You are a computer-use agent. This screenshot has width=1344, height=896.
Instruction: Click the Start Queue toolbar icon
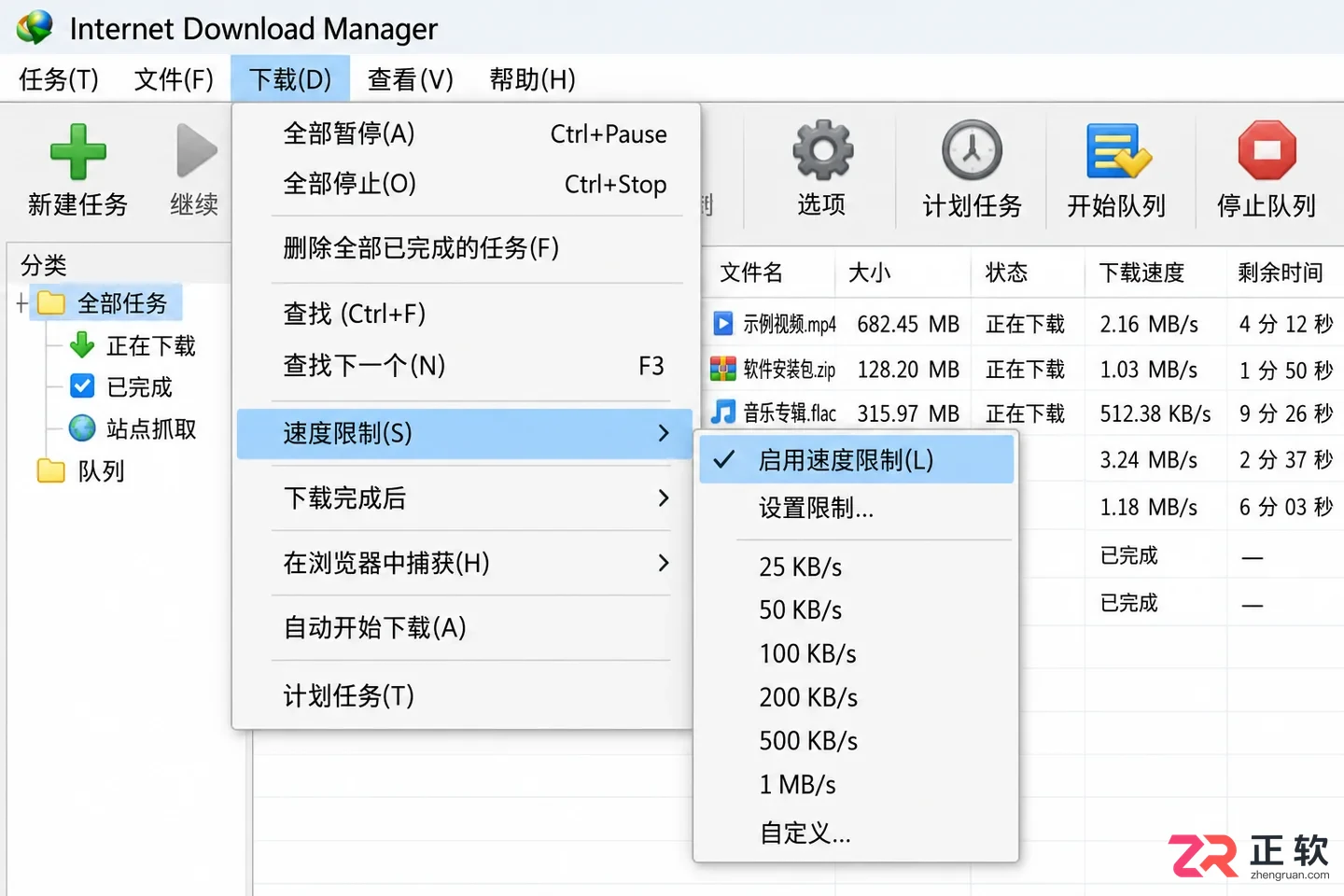[x=1117, y=150]
